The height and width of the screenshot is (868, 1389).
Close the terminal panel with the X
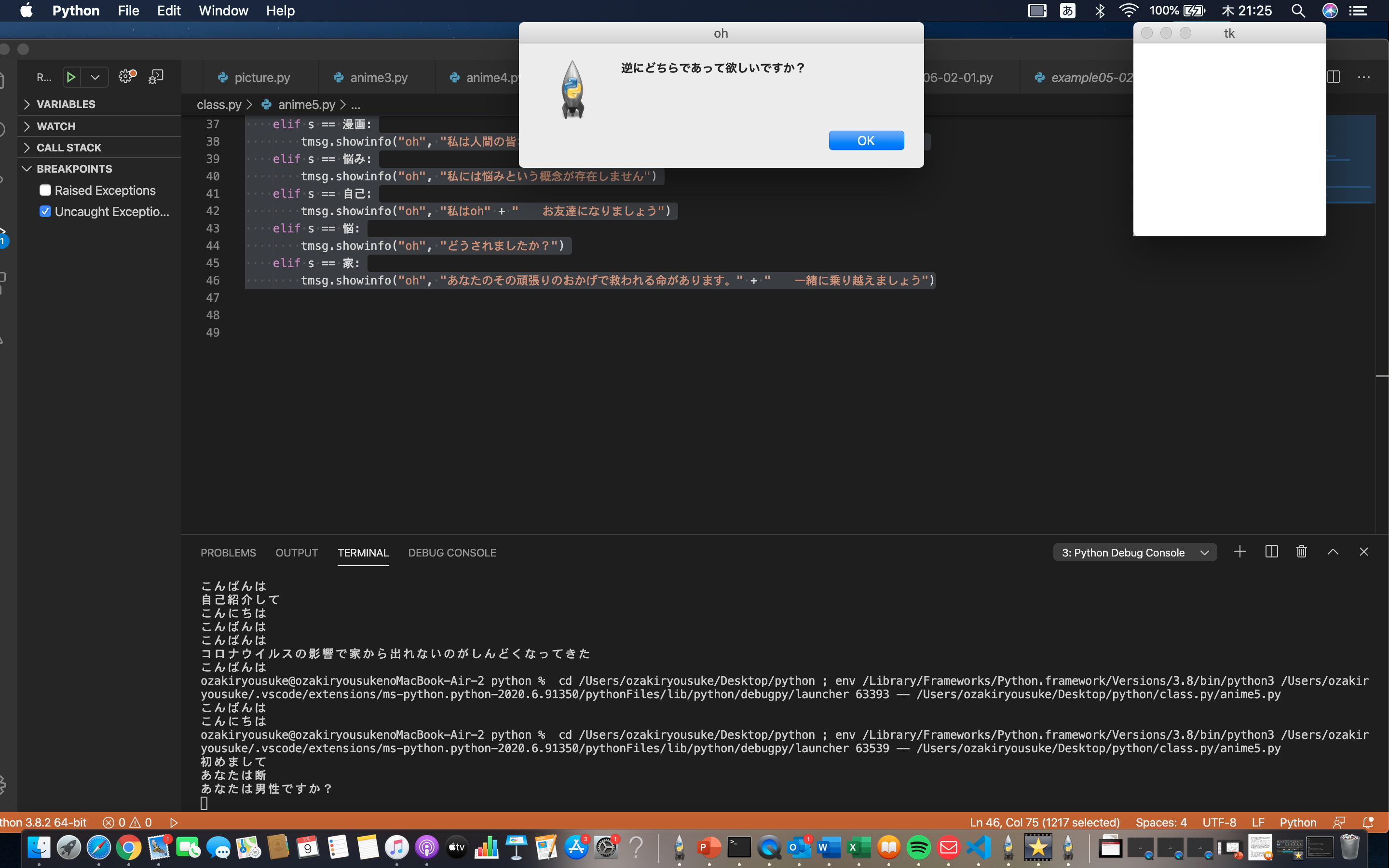point(1364,552)
